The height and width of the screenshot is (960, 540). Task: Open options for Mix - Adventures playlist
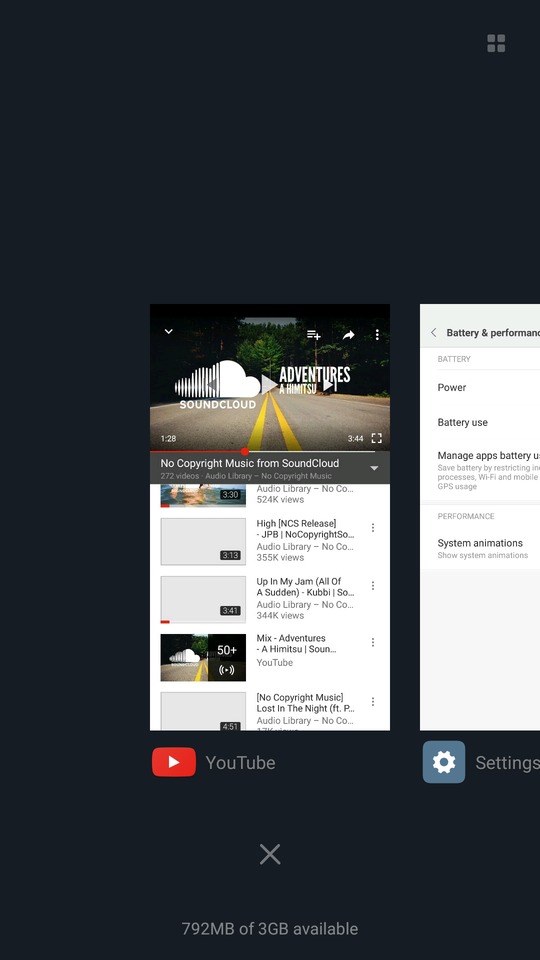373,642
